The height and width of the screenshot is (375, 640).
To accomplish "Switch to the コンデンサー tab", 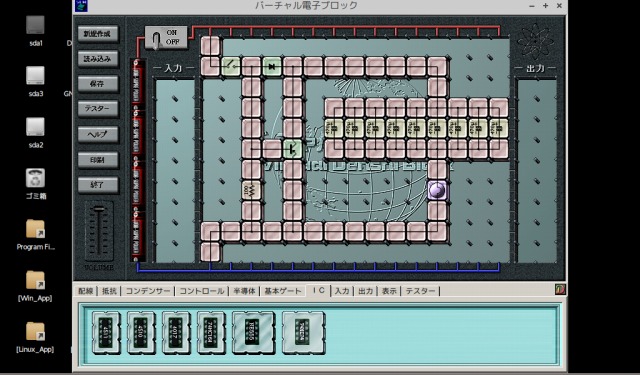I will [148, 291].
